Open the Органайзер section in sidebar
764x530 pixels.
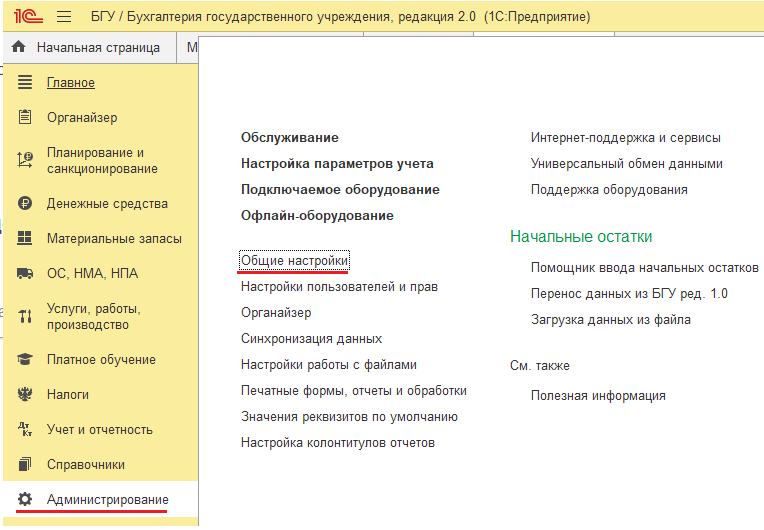pos(82,118)
